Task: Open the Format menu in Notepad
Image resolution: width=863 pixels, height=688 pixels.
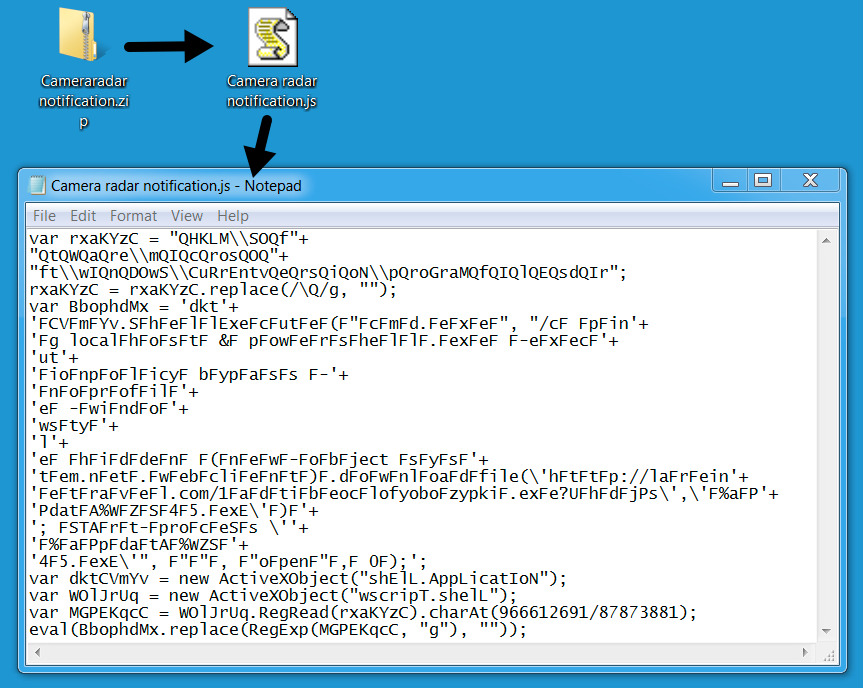Action: tap(133, 216)
